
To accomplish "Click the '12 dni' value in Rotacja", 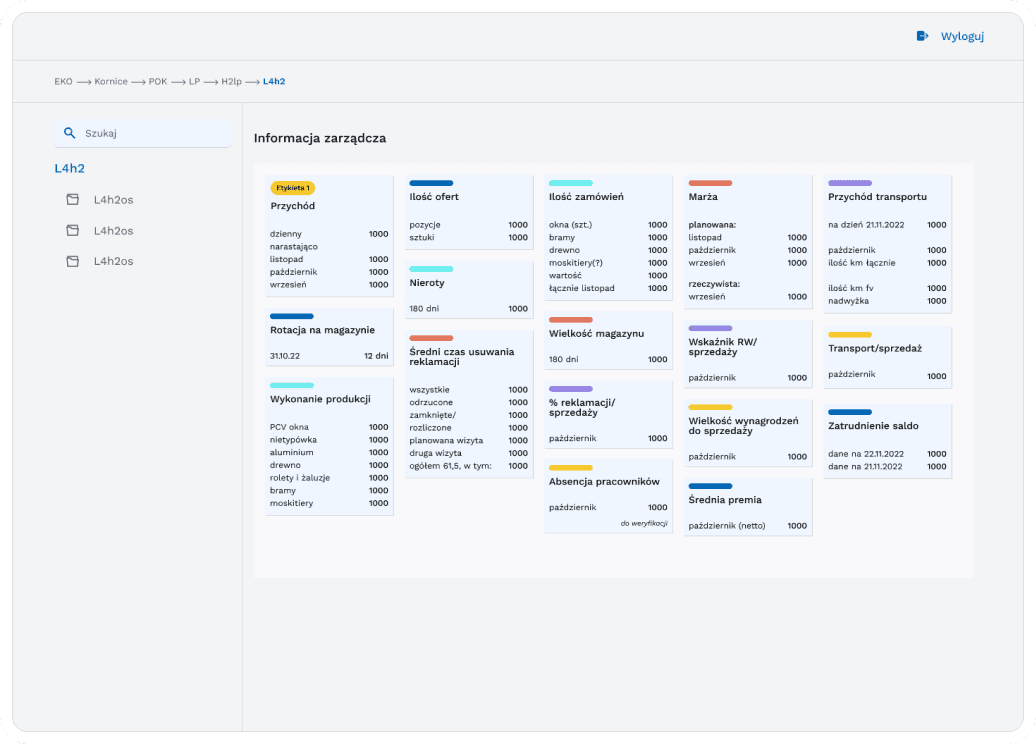I will 376,355.
